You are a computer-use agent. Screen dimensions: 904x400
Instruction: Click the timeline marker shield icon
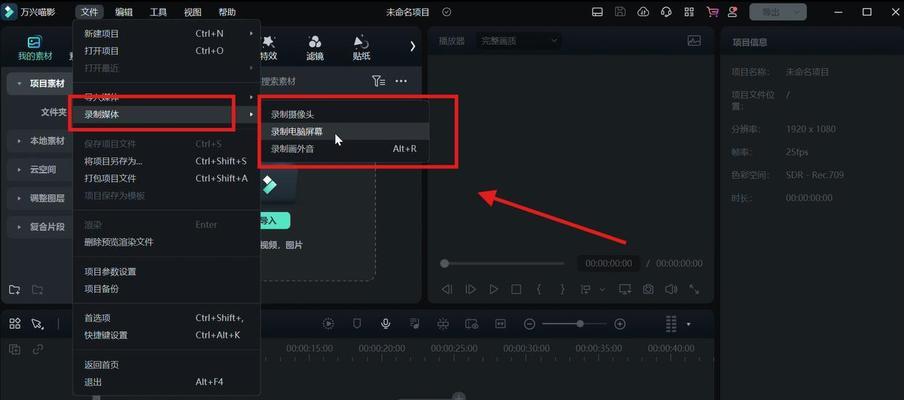pos(357,324)
